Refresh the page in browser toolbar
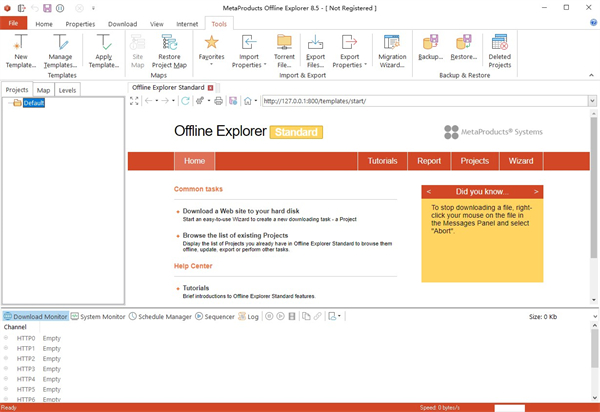Screen dimensions: 600x412 pyautogui.click(x=185, y=101)
